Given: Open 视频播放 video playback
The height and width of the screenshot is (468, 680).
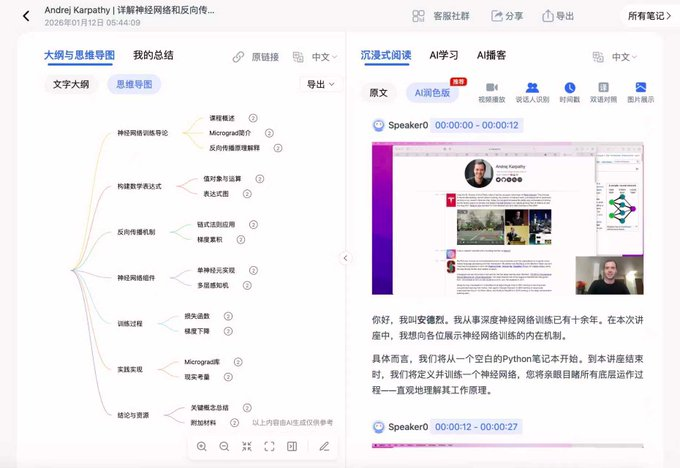Looking at the screenshot, I should (491, 93).
